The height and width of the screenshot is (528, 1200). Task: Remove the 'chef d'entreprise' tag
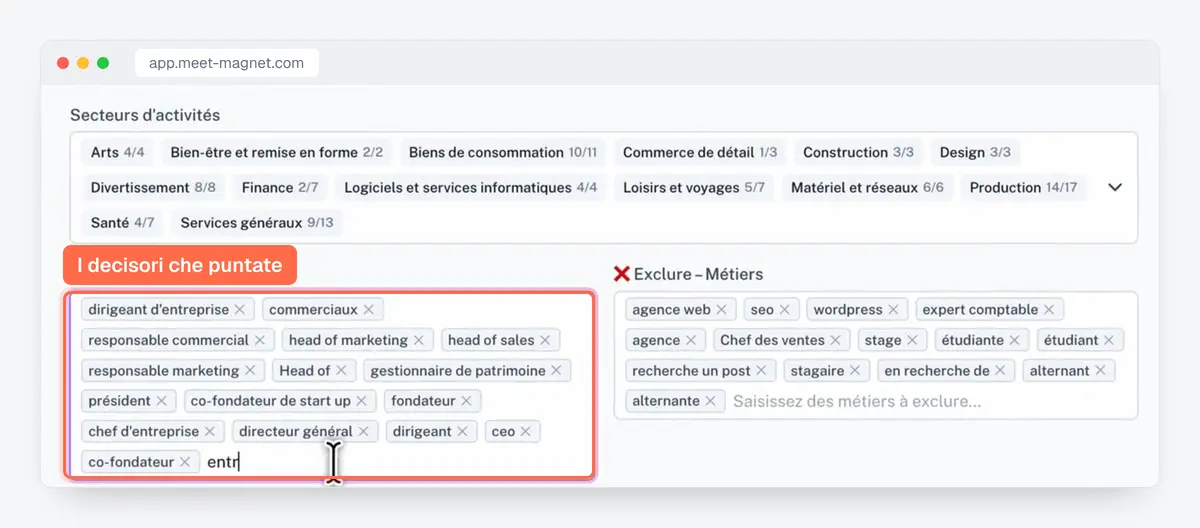pyautogui.click(x=210, y=432)
